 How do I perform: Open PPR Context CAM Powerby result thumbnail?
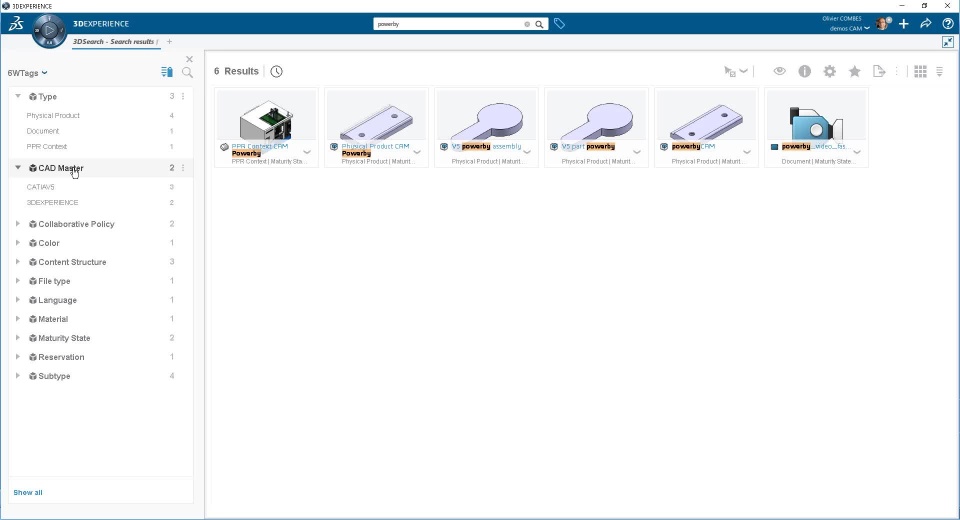click(x=266, y=116)
